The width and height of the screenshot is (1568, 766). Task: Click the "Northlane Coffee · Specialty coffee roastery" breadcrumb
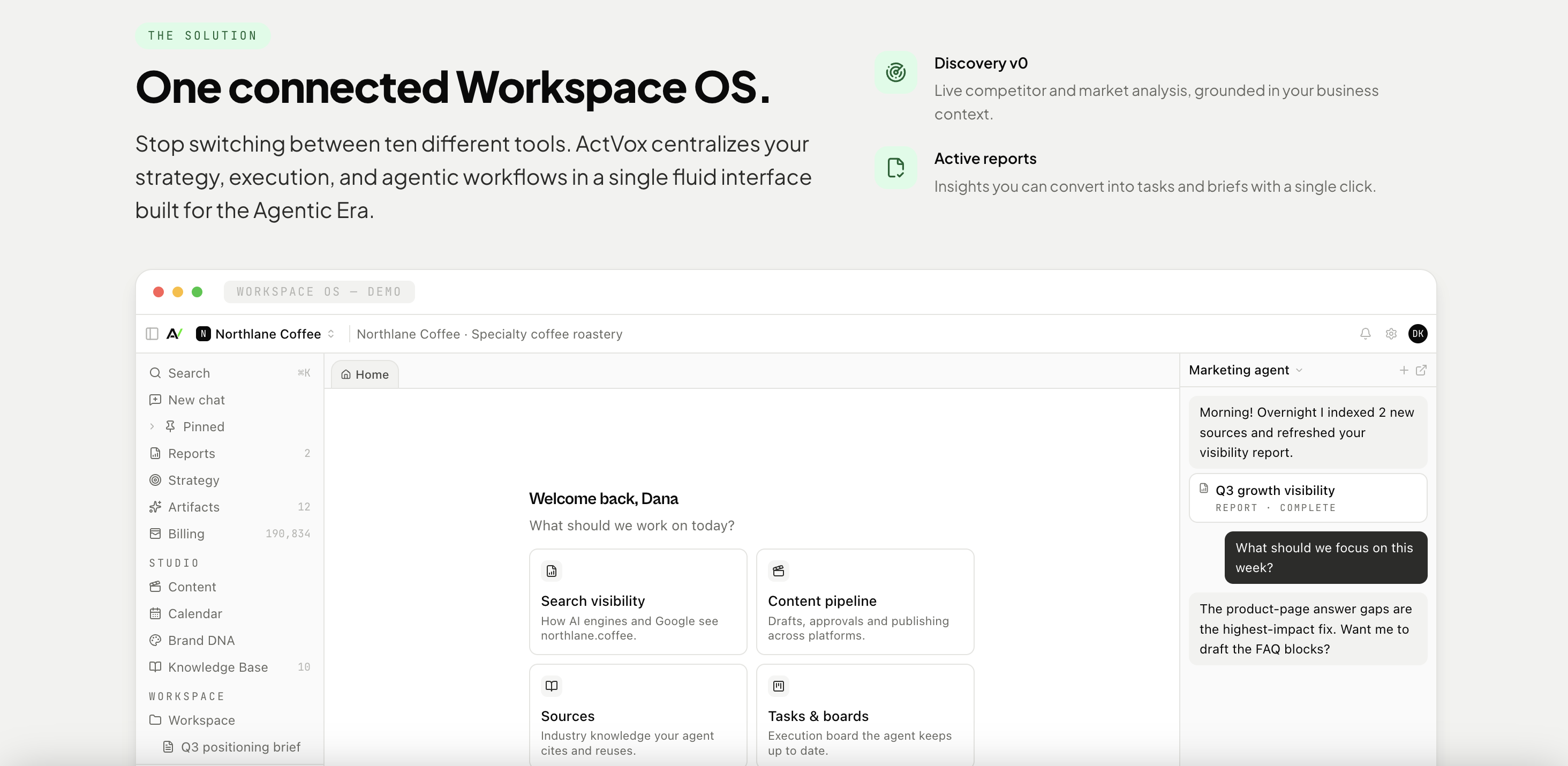click(489, 334)
